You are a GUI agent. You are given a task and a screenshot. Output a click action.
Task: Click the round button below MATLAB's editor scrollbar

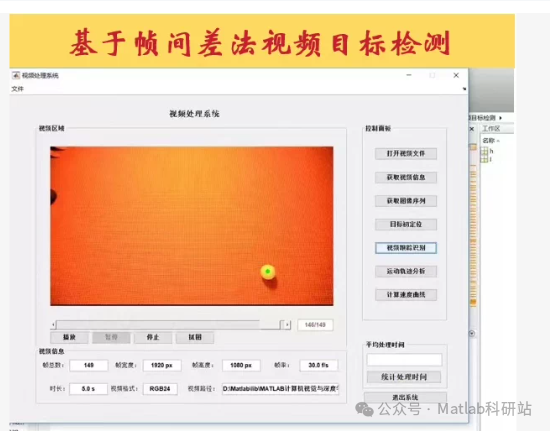point(472,334)
